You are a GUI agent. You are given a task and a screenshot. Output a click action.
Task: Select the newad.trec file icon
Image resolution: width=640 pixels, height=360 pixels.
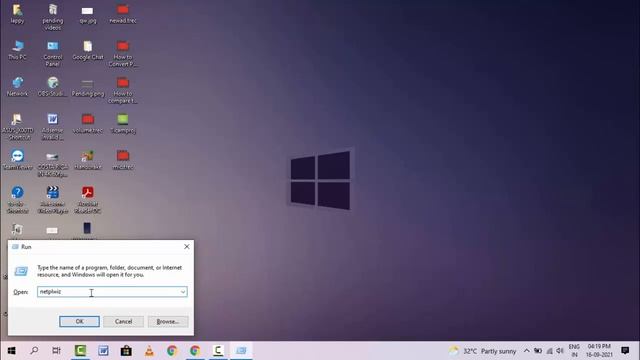tap(123, 13)
